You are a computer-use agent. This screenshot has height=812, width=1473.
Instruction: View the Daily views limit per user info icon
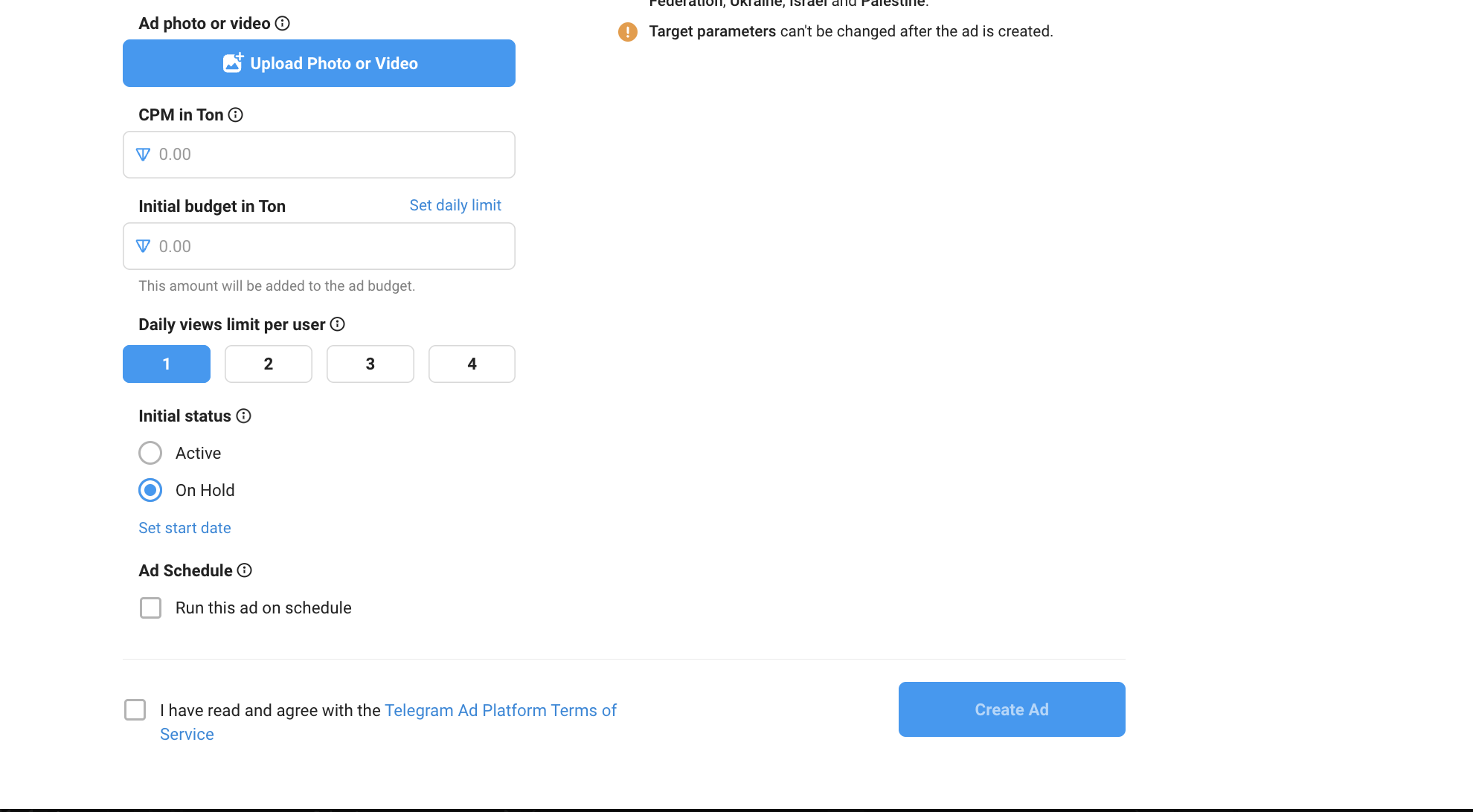click(x=338, y=324)
